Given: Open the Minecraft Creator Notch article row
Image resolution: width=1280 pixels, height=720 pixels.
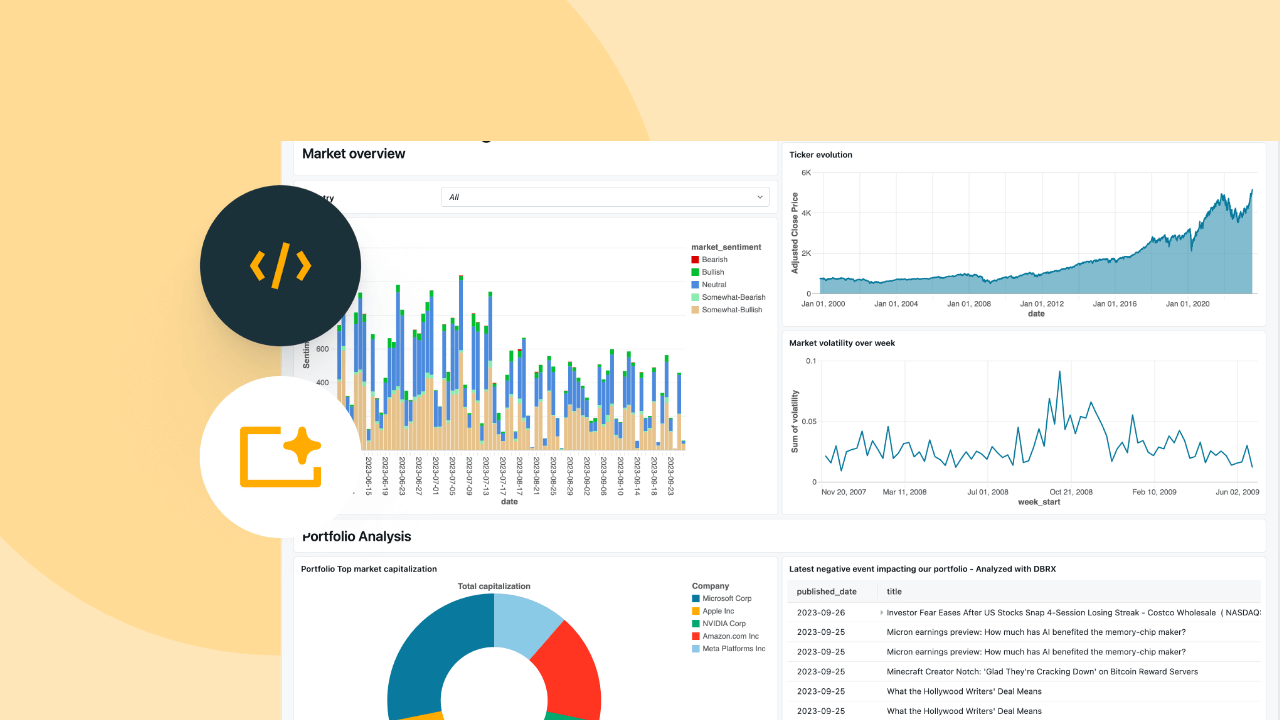Looking at the screenshot, I should pos(1042,672).
